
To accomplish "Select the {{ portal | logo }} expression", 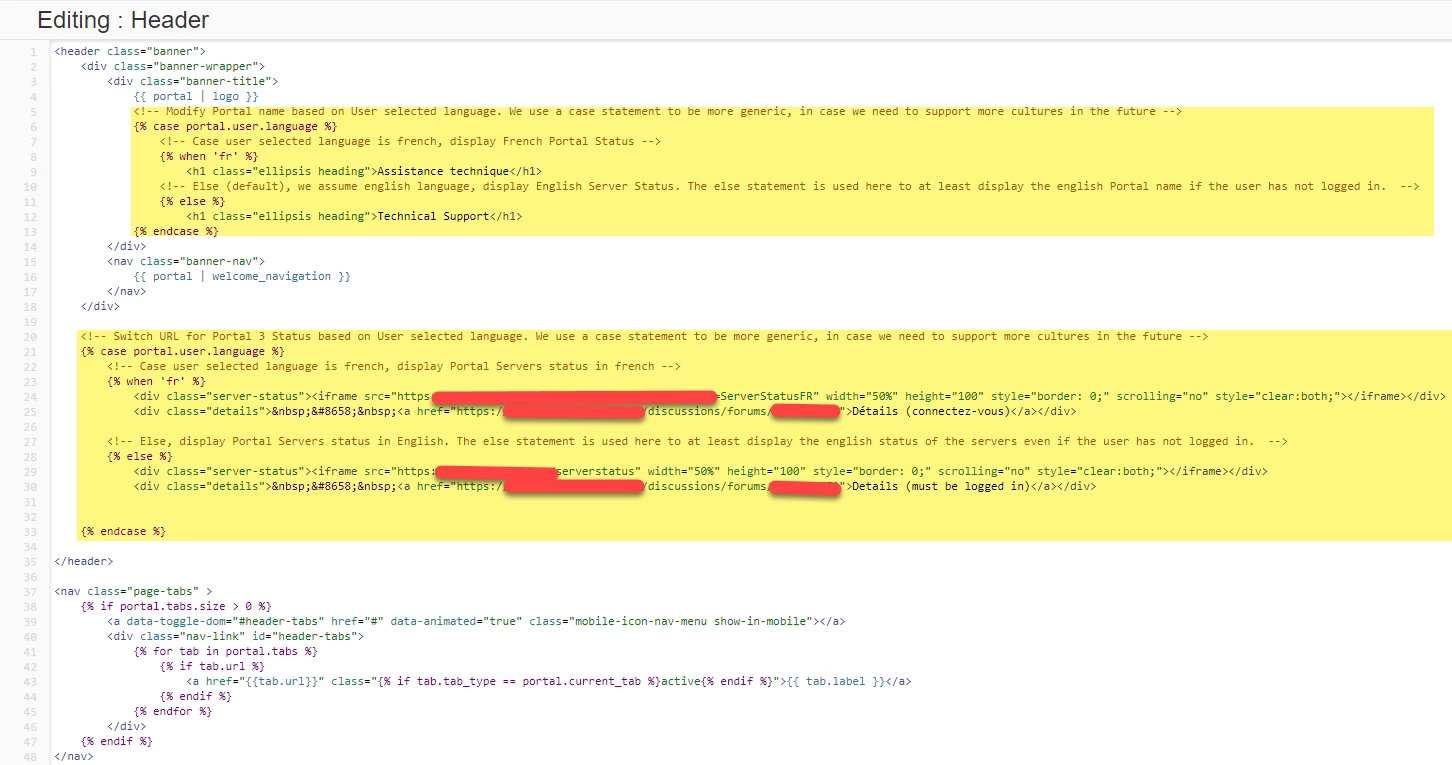I will click(x=196, y=96).
